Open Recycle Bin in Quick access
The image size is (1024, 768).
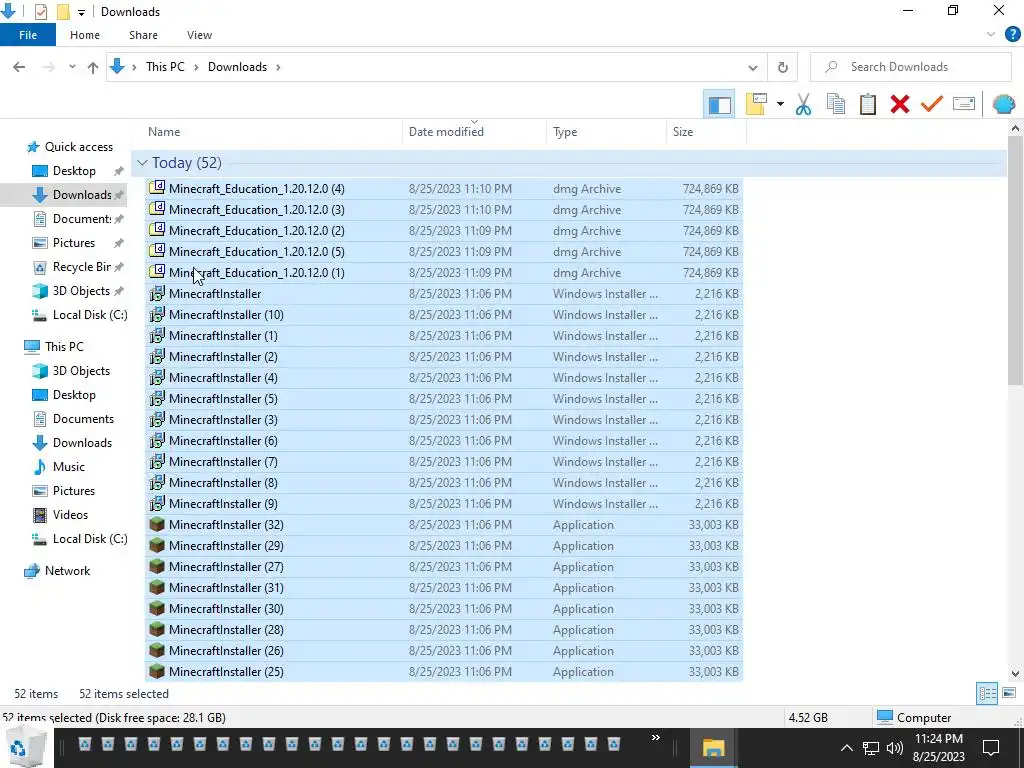coord(81,267)
